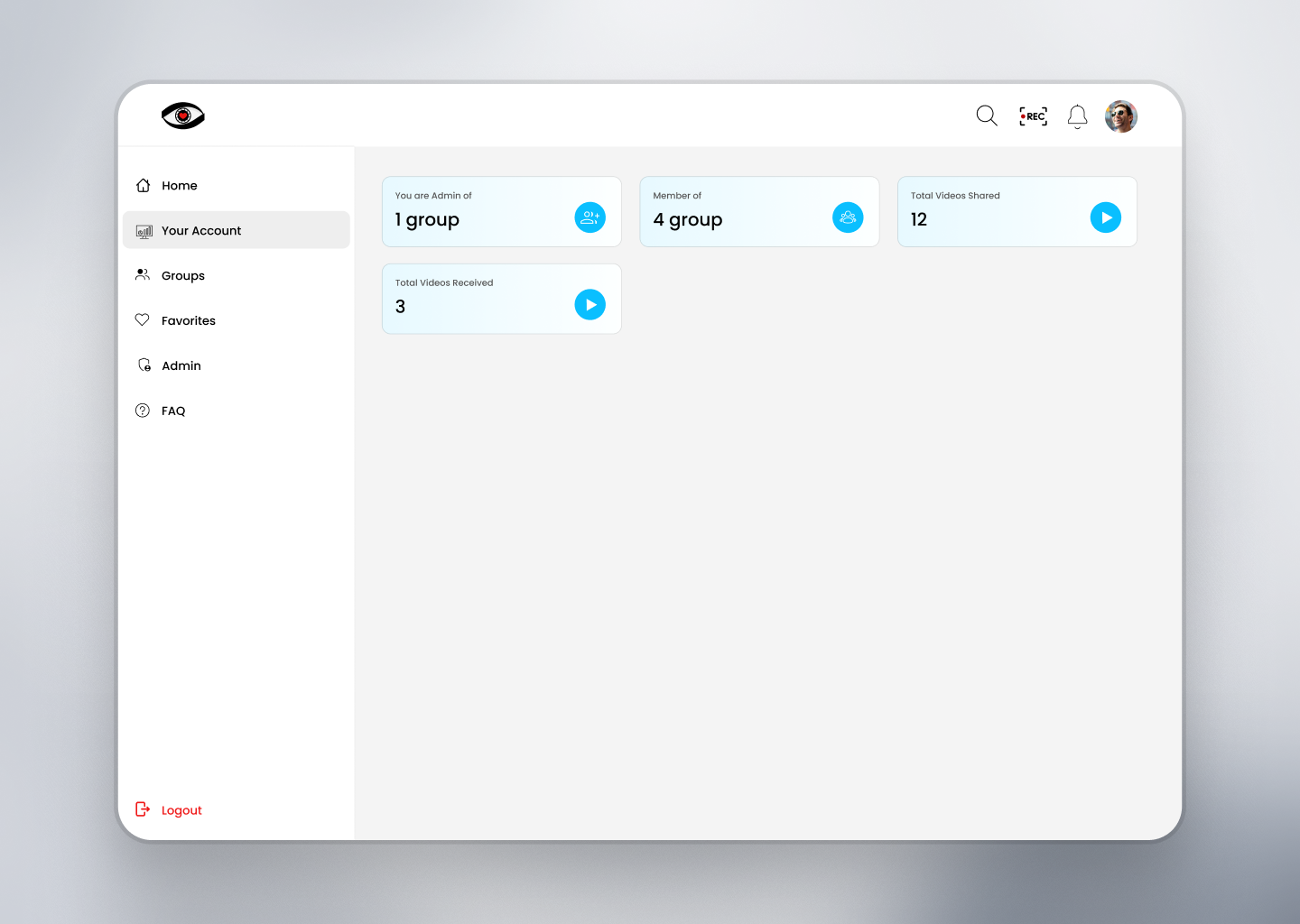
Task: Click the eye logo in the header
Action: 183,115
